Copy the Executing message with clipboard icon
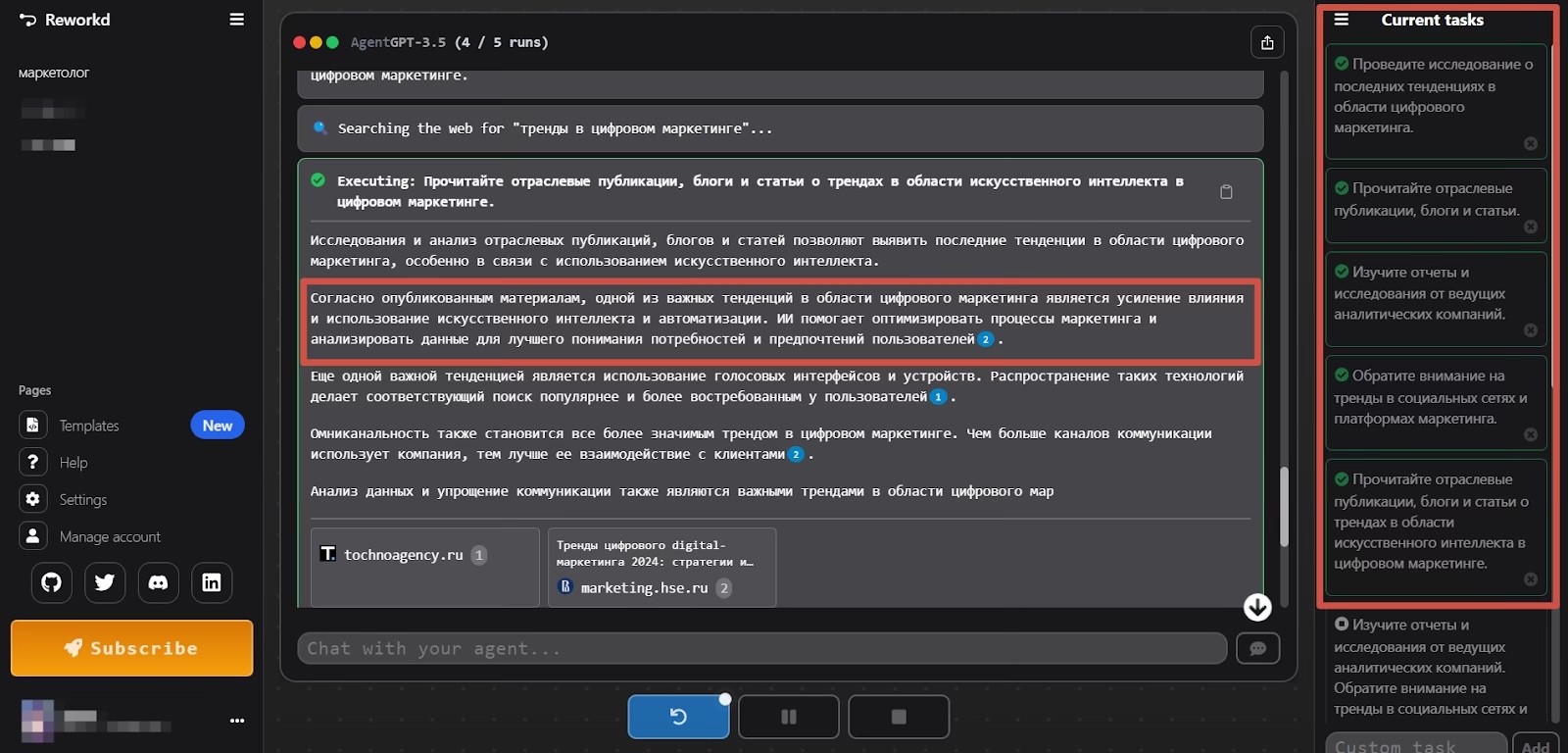 (1226, 191)
